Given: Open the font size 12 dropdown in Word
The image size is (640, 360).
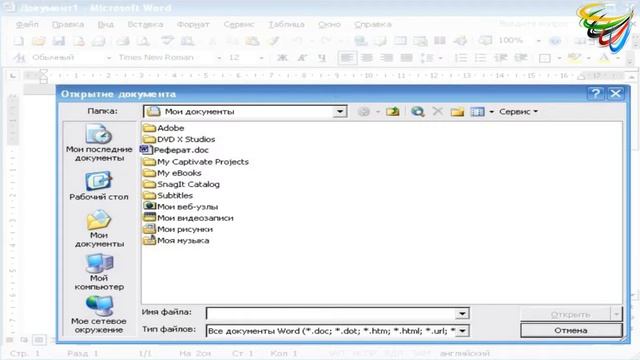Looking at the screenshot, I should [x=261, y=58].
